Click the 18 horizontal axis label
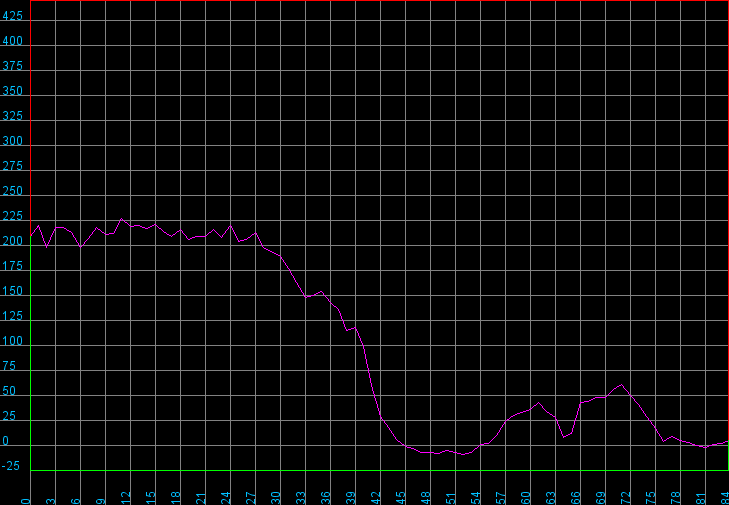Image resolution: width=729 pixels, height=505 pixels. click(x=176, y=498)
